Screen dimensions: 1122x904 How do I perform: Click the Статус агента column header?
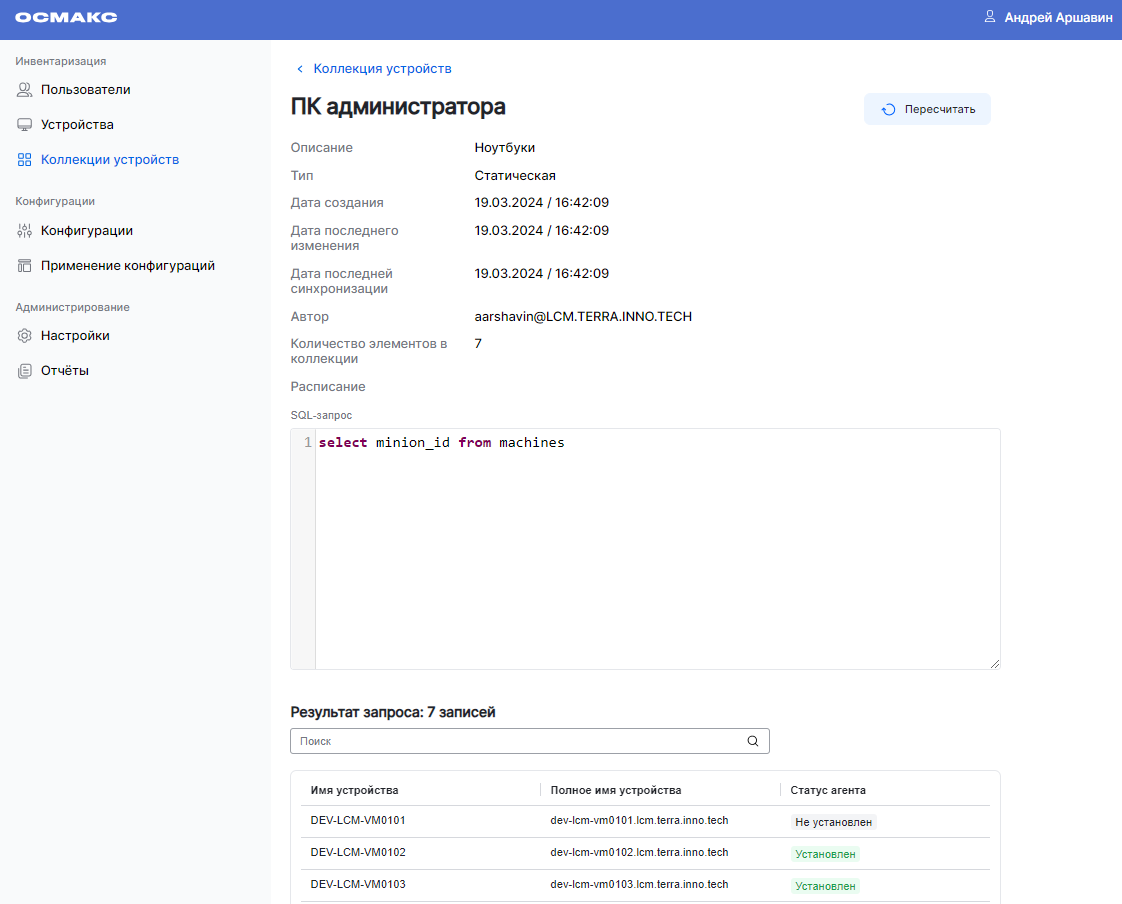point(828,790)
